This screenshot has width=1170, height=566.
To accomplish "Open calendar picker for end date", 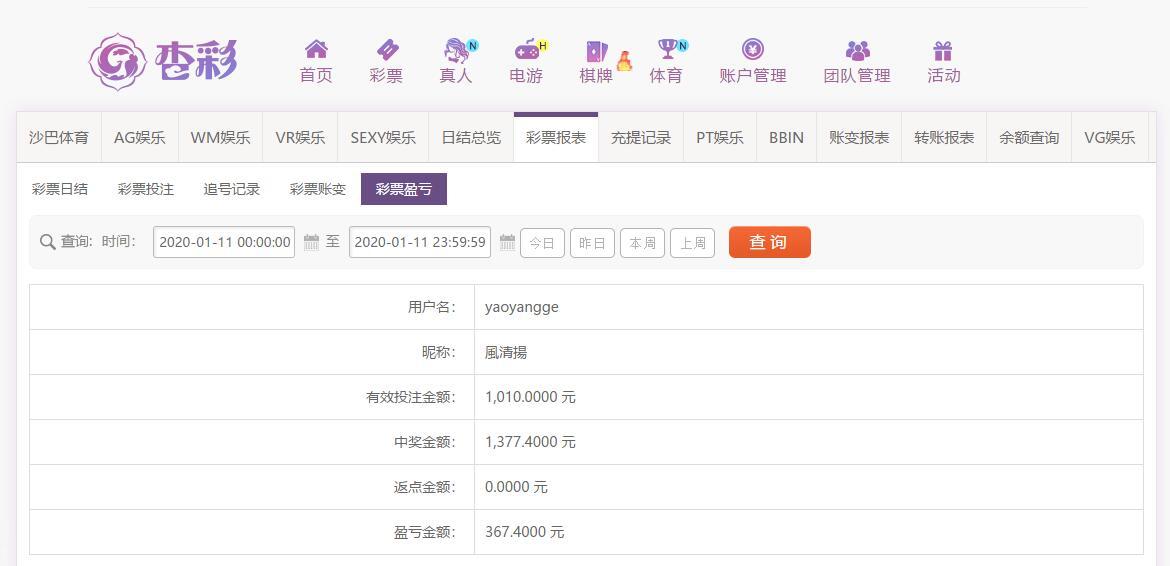I will [507, 242].
